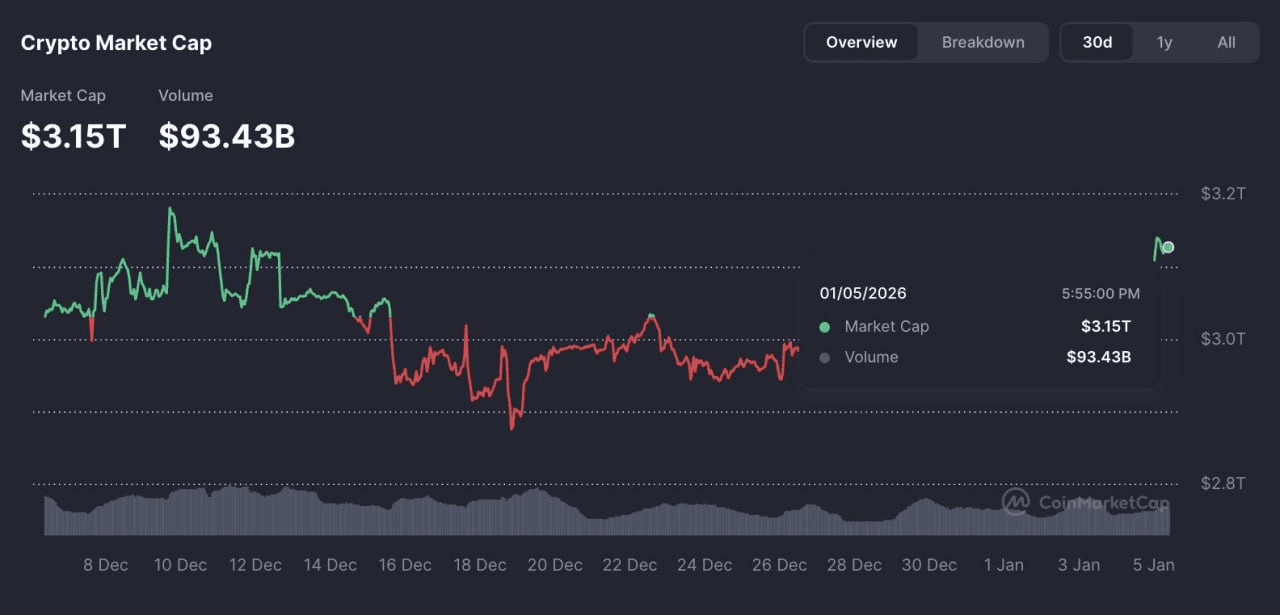Screen dimensions: 1280x615
Task: Click the green Market Cap dot in tooltip
Action: [824, 327]
